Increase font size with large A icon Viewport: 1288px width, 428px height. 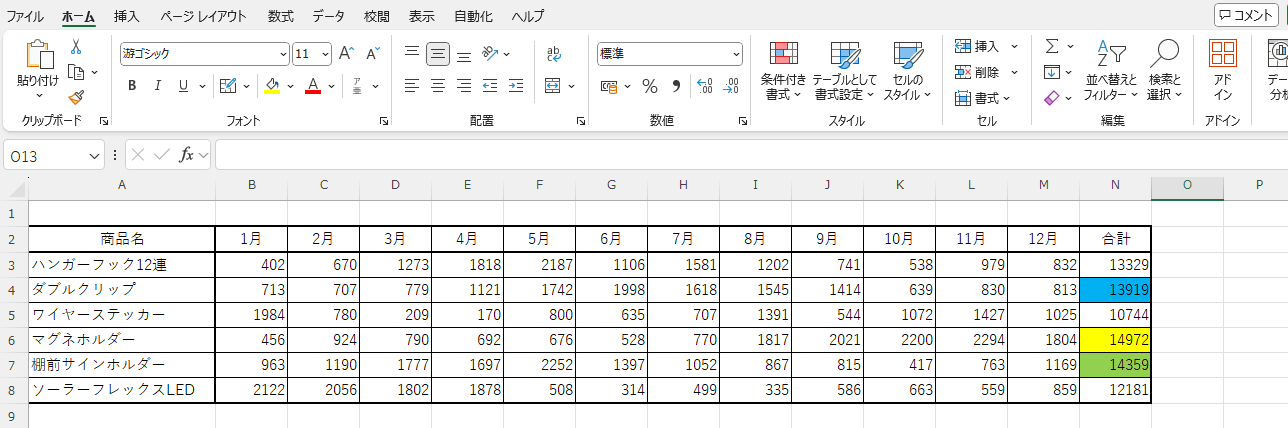pos(346,53)
